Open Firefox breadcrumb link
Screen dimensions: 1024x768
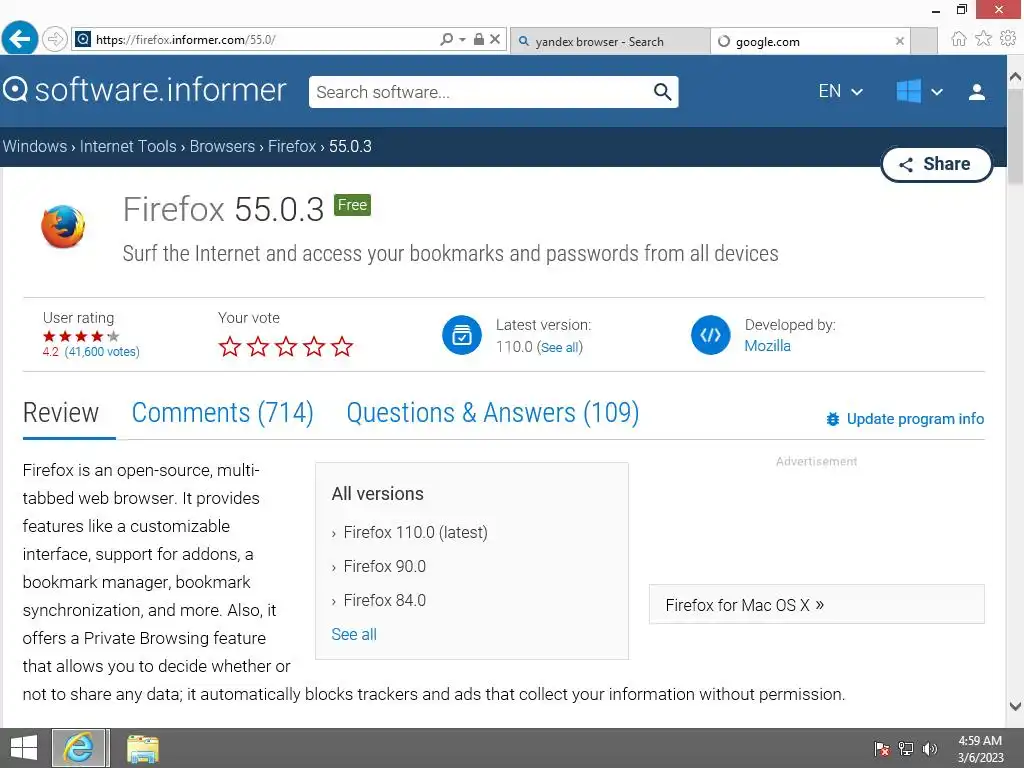tap(292, 146)
